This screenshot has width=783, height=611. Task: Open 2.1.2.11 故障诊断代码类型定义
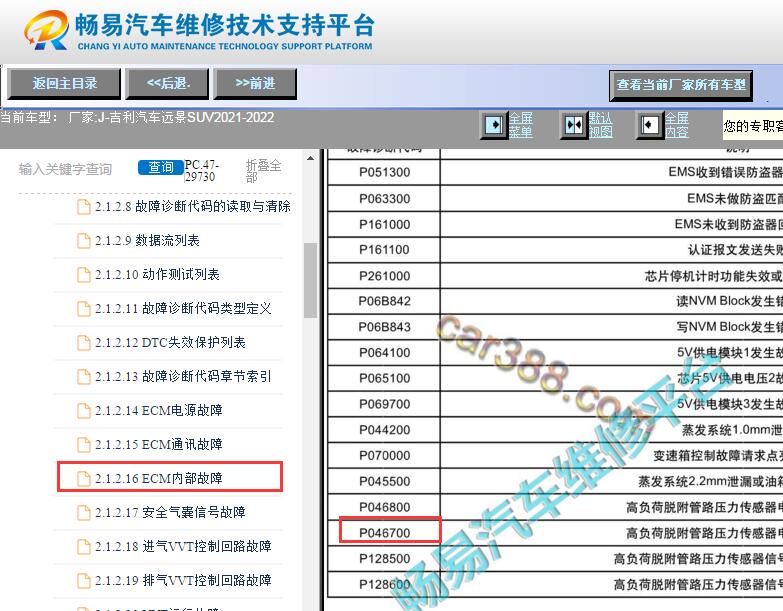183,308
